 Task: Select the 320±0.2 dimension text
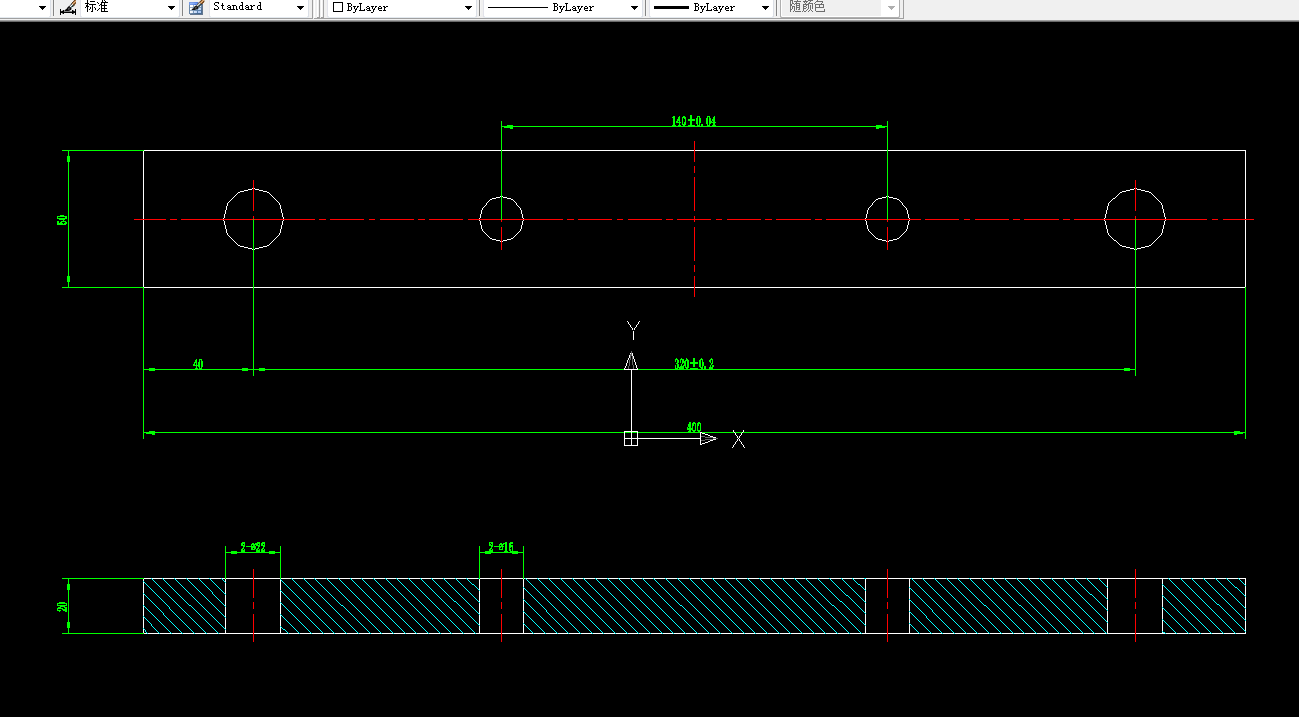click(694, 364)
